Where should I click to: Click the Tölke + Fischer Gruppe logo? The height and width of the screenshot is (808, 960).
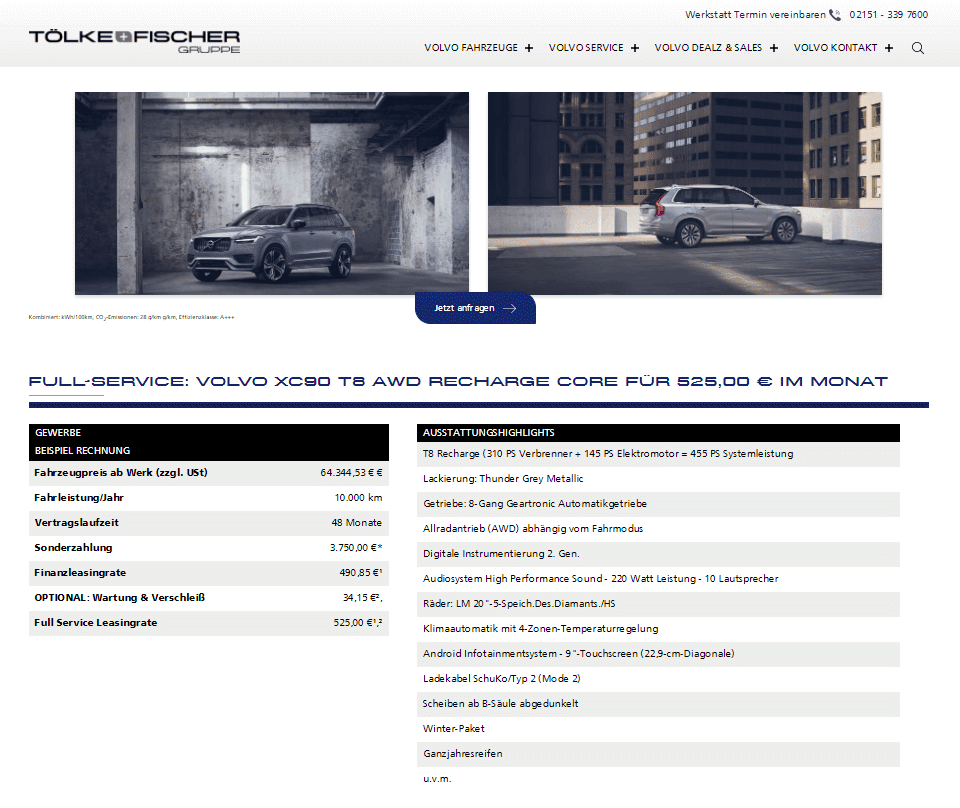[134, 41]
